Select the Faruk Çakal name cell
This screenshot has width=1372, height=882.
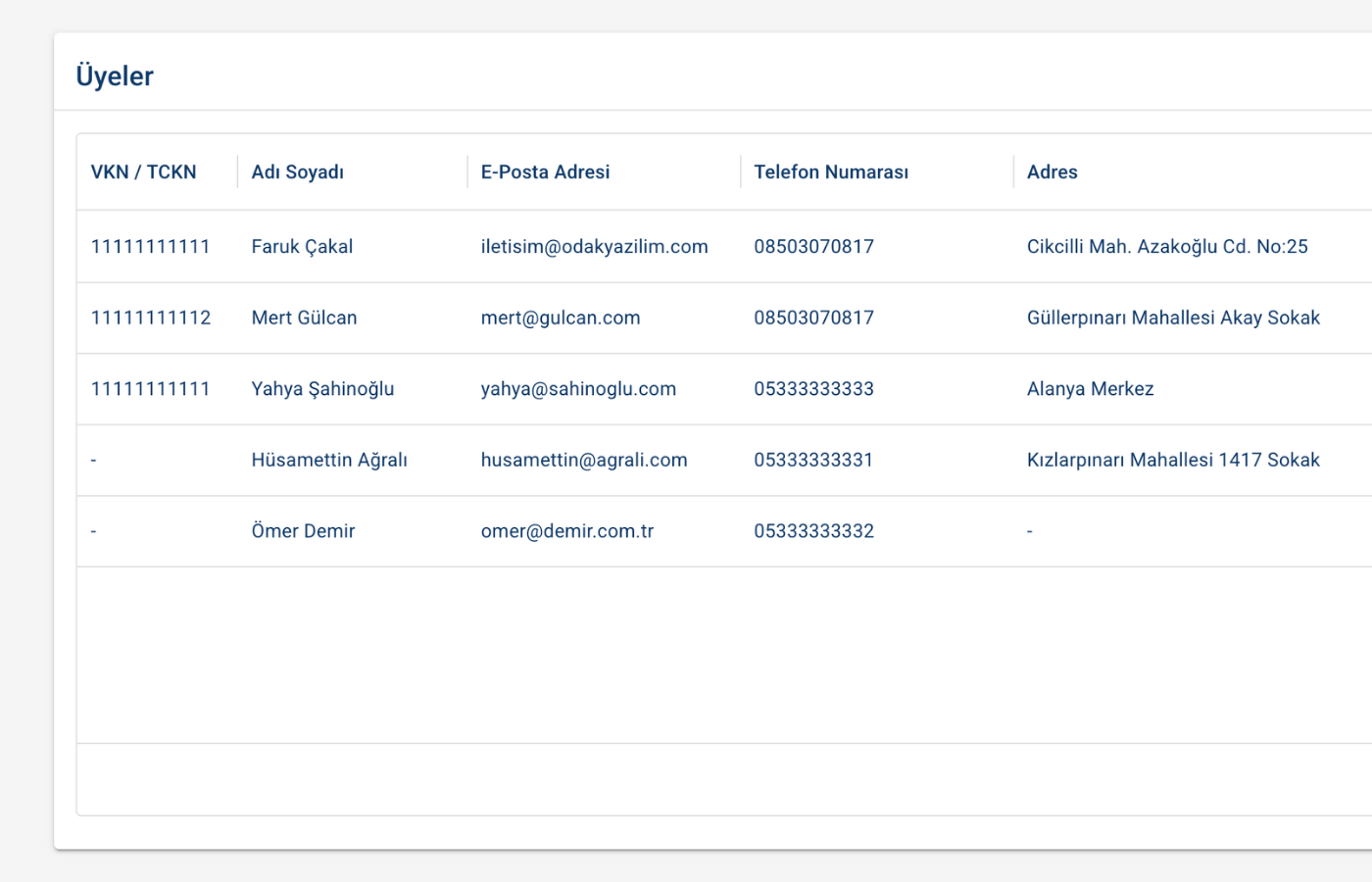(x=302, y=247)
